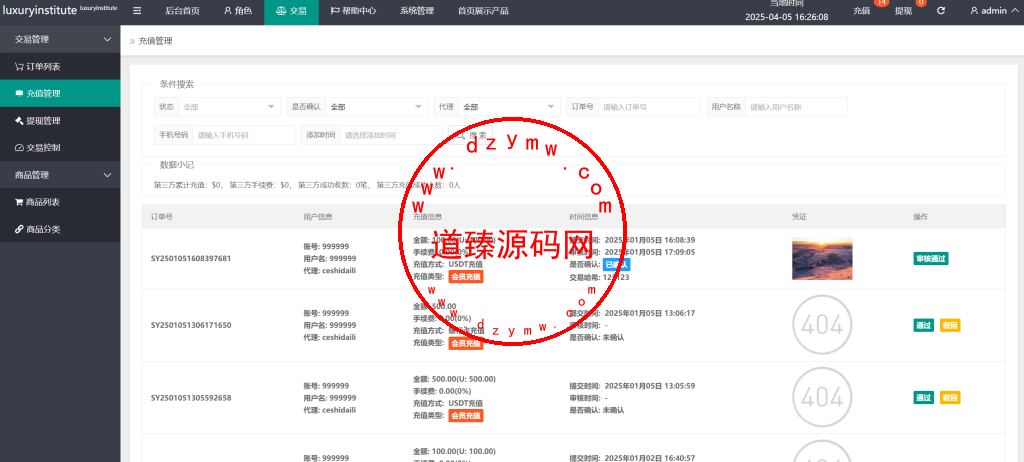Open the 角色 top menu
The width and height of the screenshot is (1024, 462).
click(x=237, y=11)
